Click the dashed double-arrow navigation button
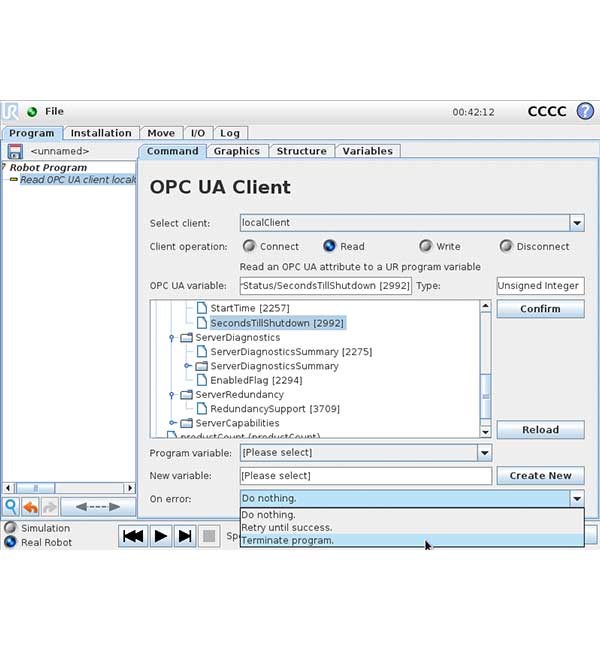This screenshot has width=600, height=650. (x=98, y=507)
